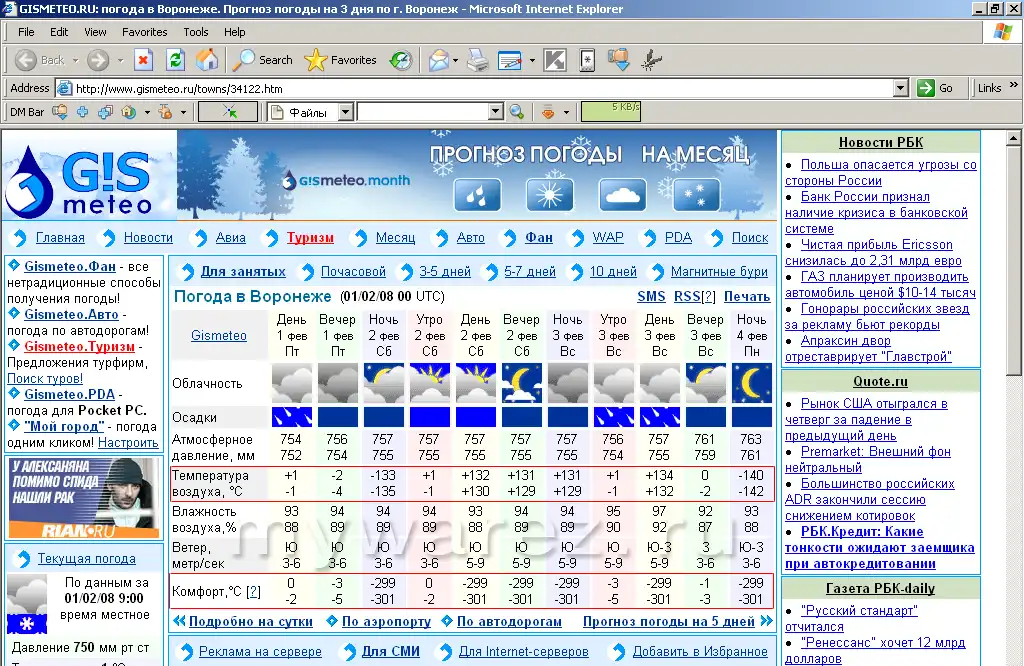Expand the Mail button dropdown arrow

pos(455,60)
